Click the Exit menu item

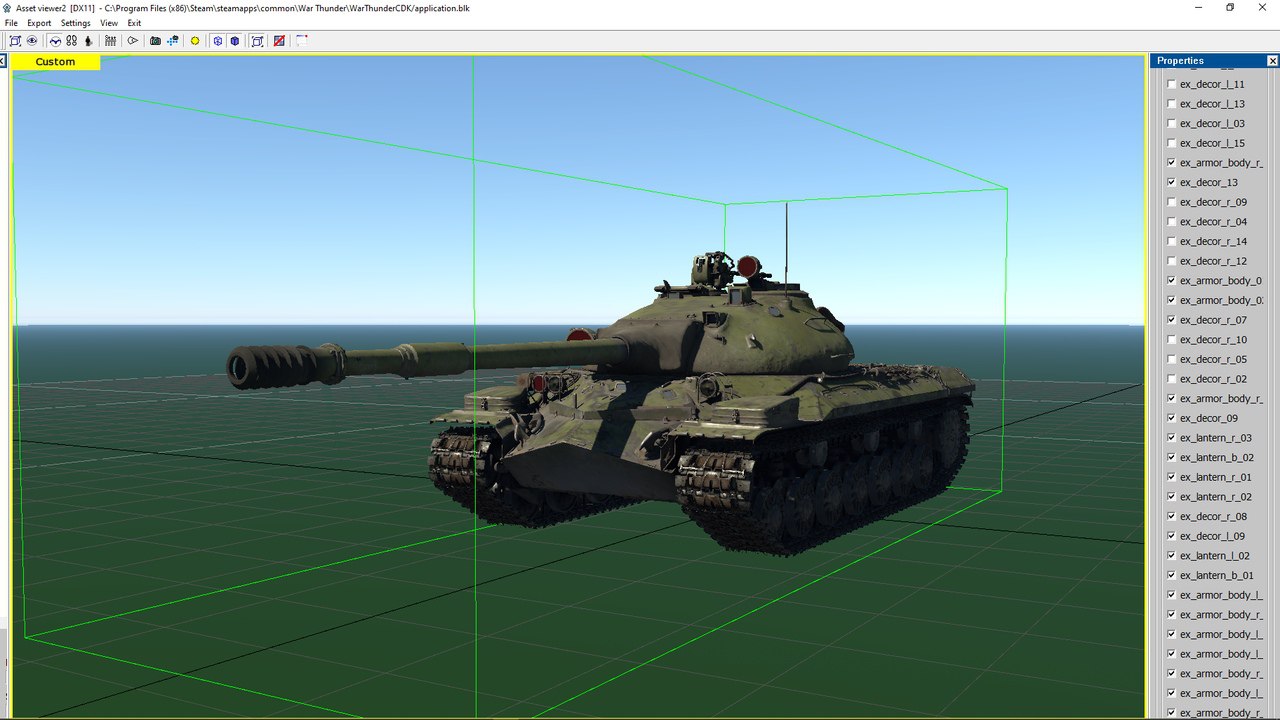[x=134, y=23]
